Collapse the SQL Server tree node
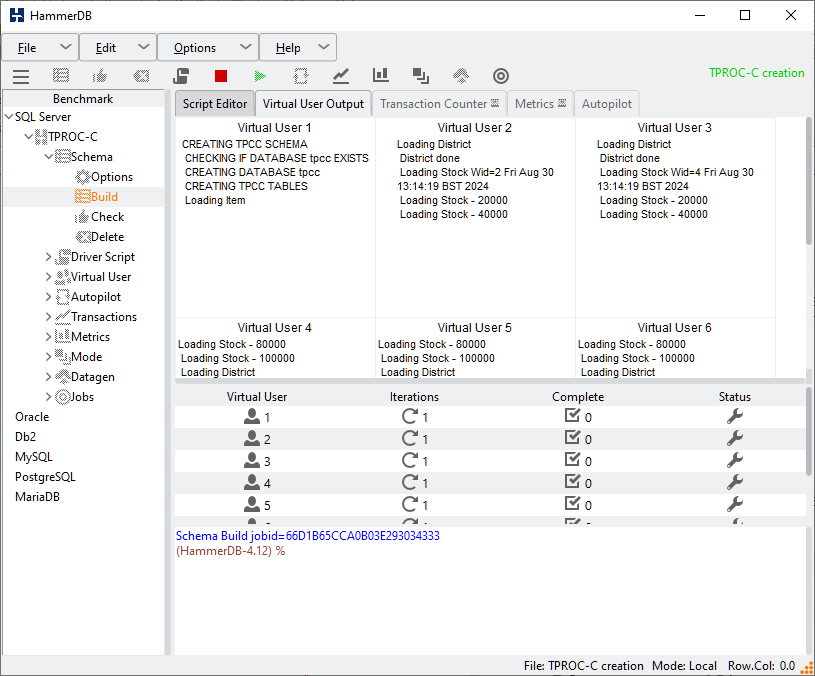This screenshot has width=815, height=676. 9,117
